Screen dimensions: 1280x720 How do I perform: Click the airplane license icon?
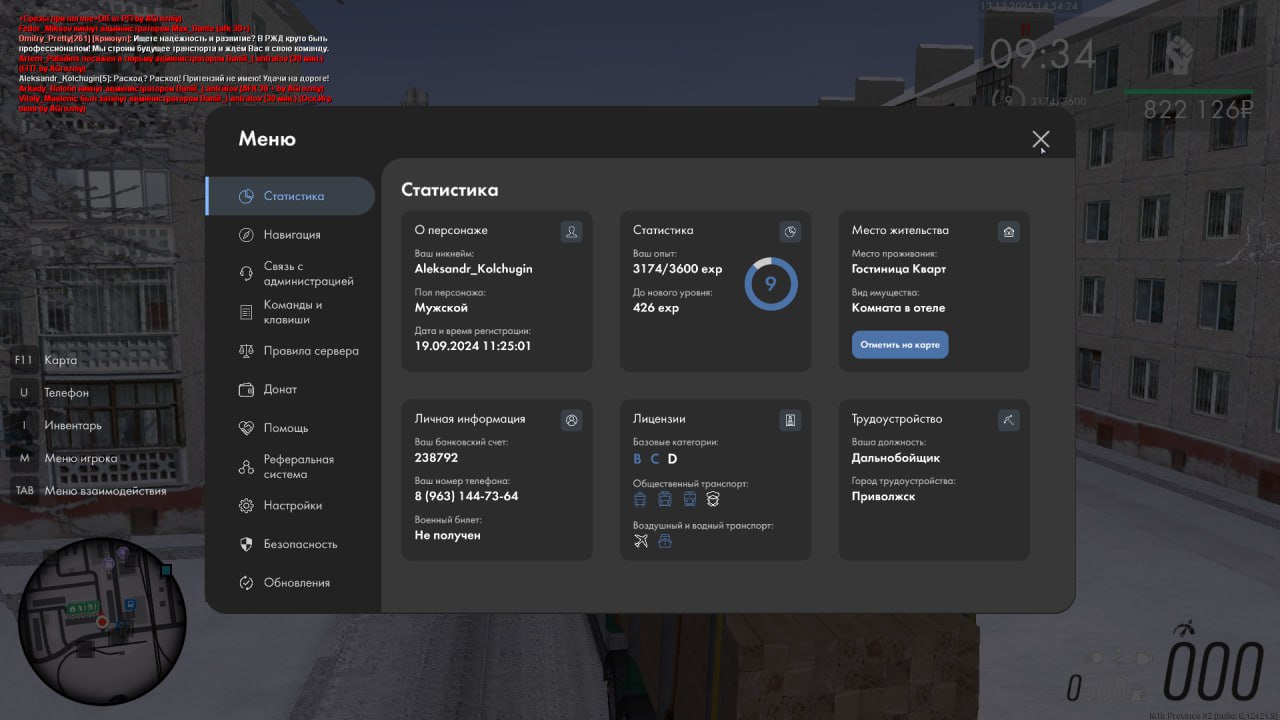641,541
